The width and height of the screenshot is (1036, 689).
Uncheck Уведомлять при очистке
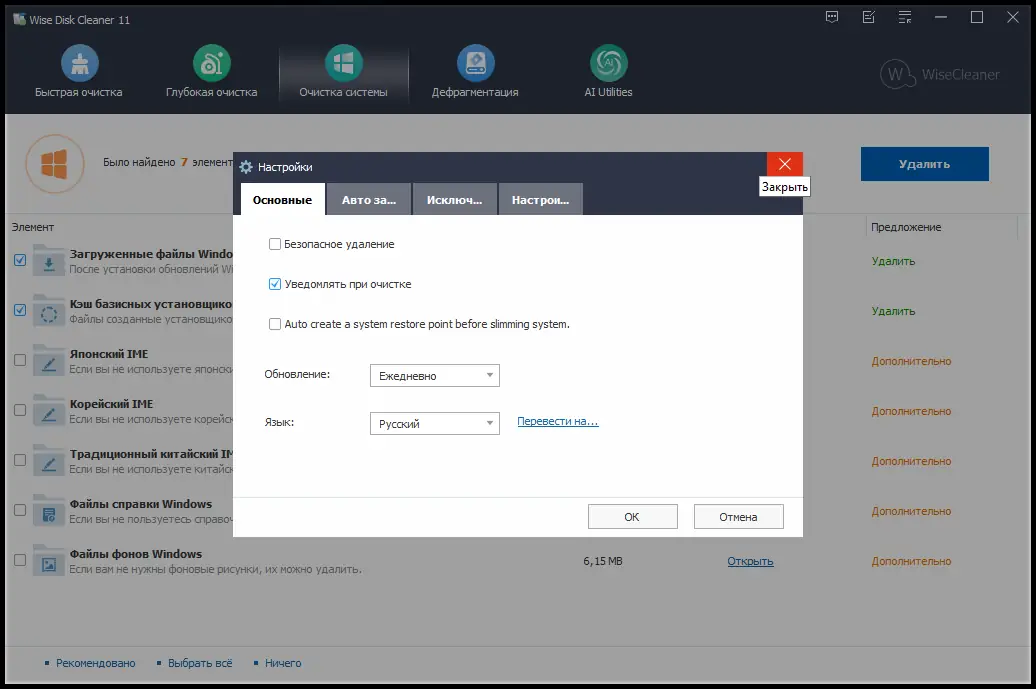[275, 284]
